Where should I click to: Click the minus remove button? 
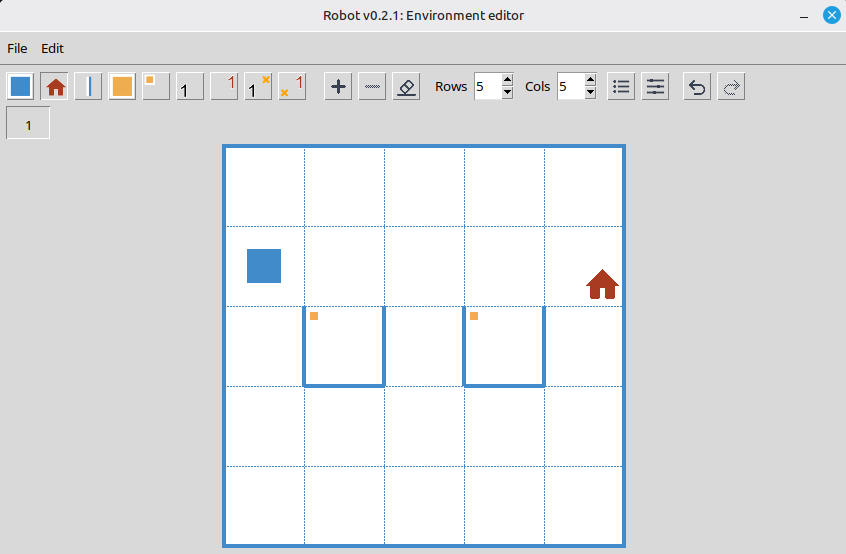click(372, 86)
